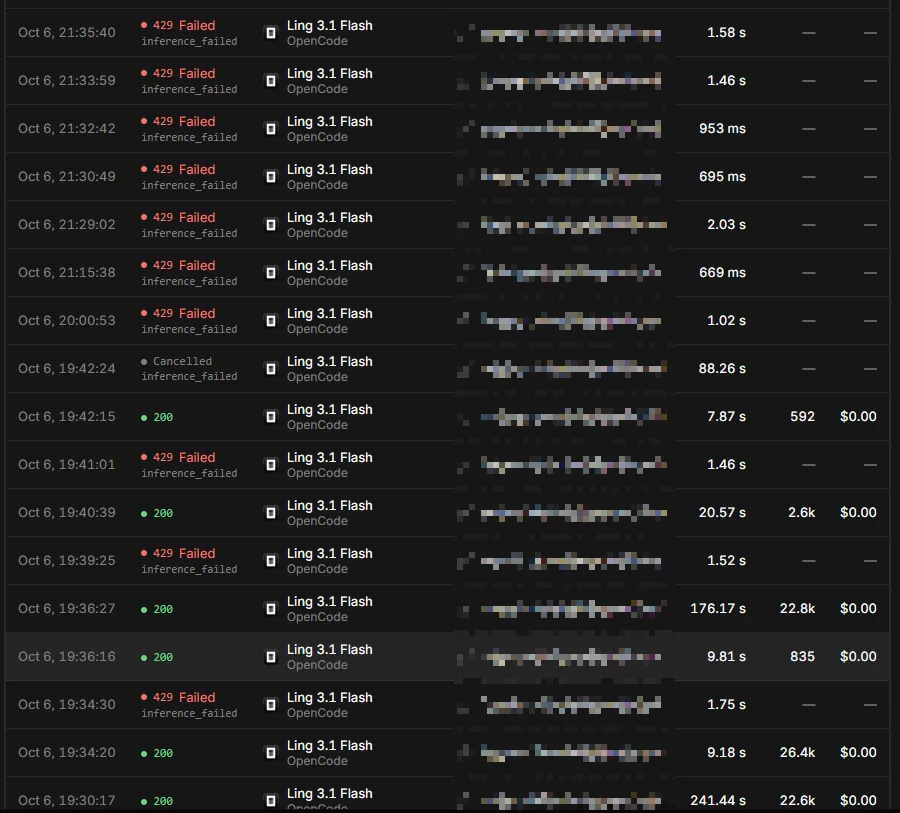The image size is (900, 813).
Task: Click the app icon in the 20:00:53 row
Action: pos(270,320)
